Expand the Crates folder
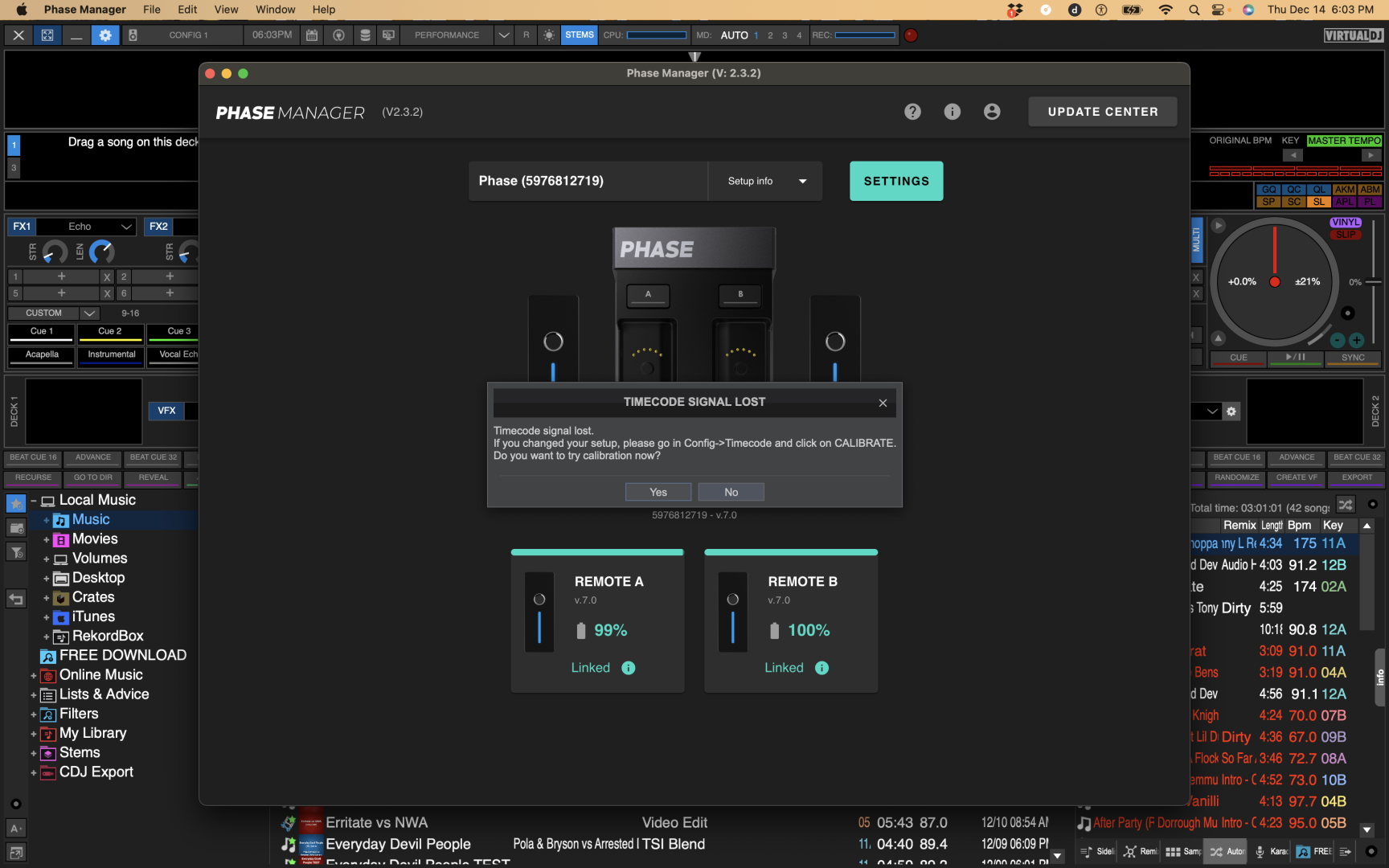 click(x=47, y=598)
